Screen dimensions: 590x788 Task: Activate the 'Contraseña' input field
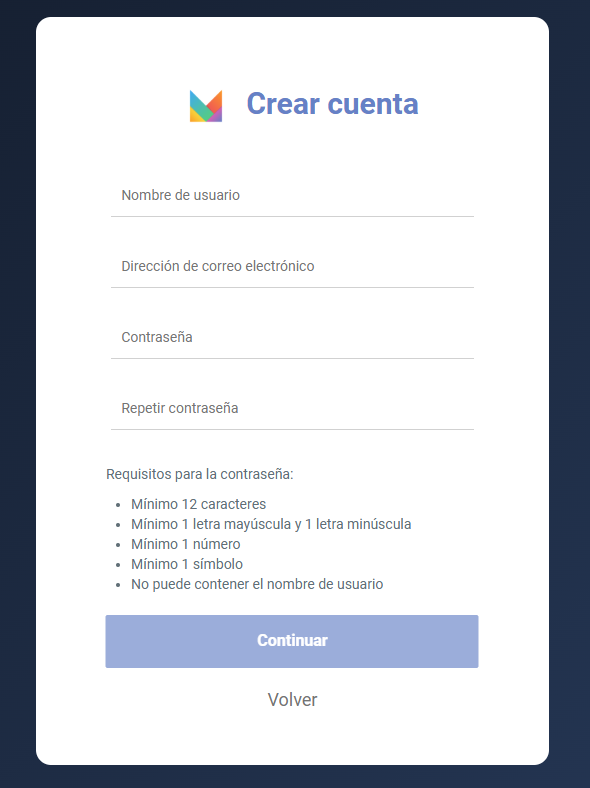pos(292,337)
